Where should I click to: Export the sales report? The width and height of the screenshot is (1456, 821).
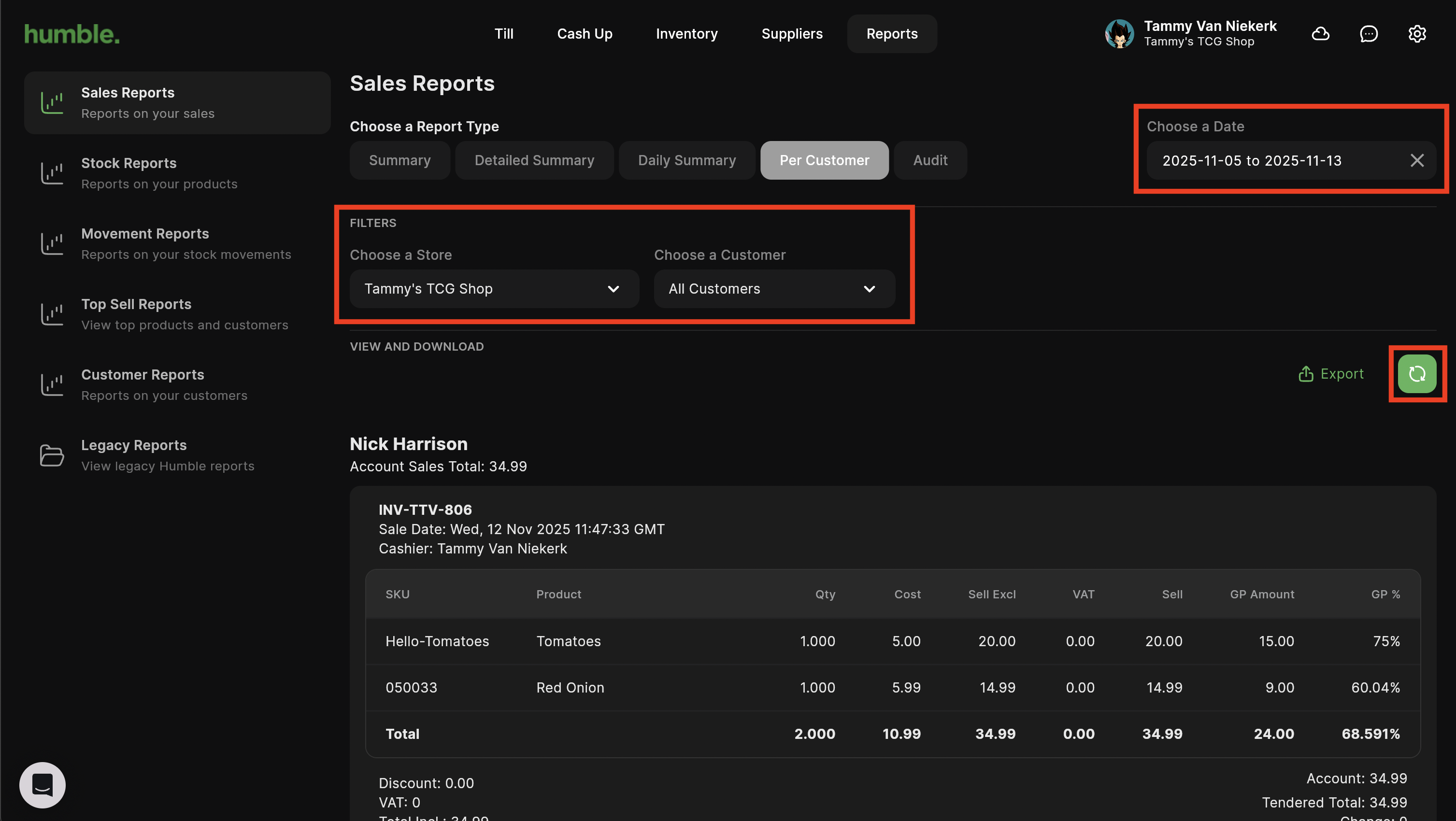pyautogui.click(x=1331, y=373)
